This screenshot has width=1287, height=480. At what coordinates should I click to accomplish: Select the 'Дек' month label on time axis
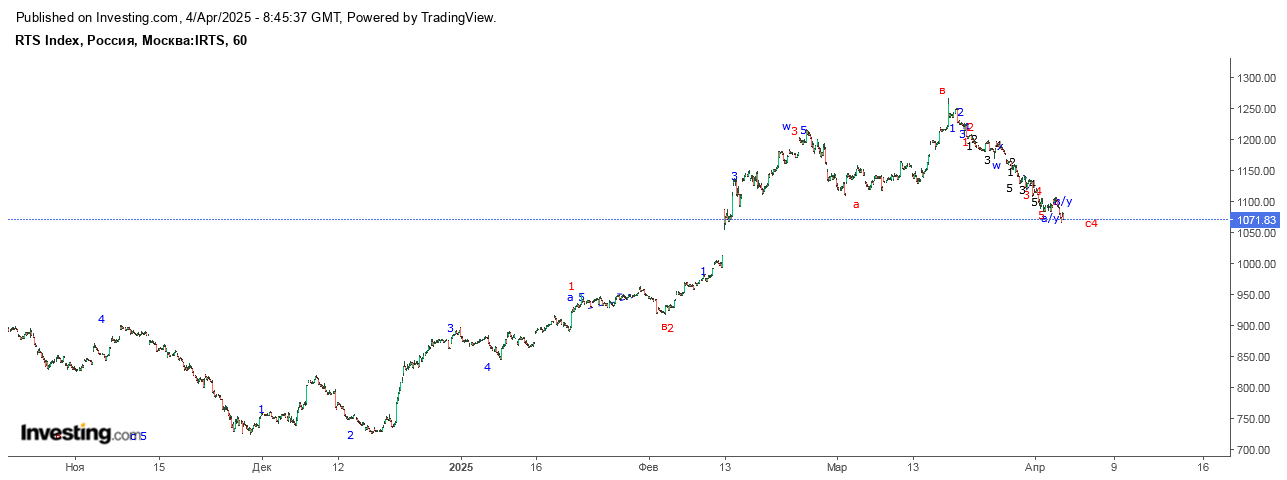coord(261,466)
